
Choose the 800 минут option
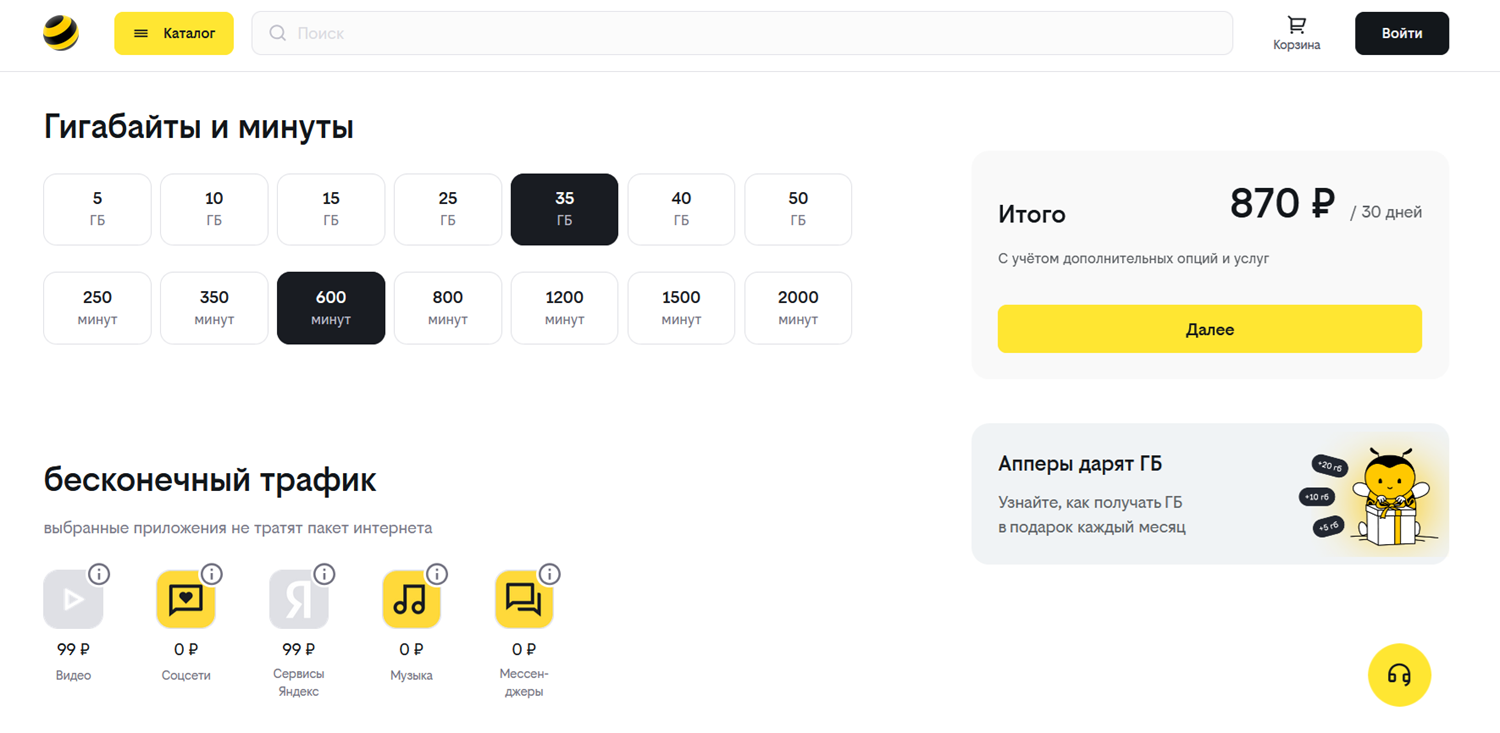pyautogui.click(x=448, y=308)
